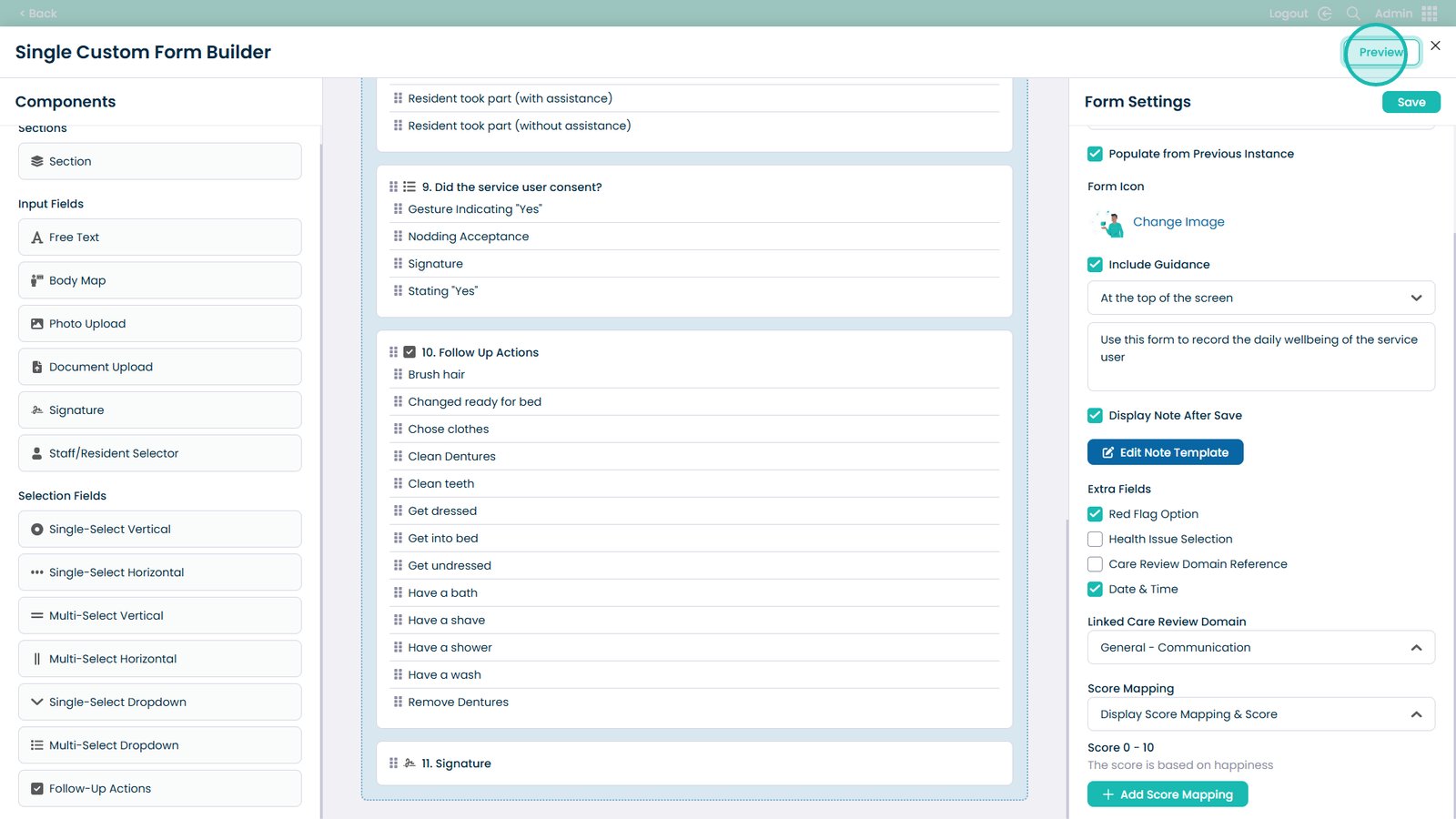Click handle next to Clean teeth

point(398,483)
